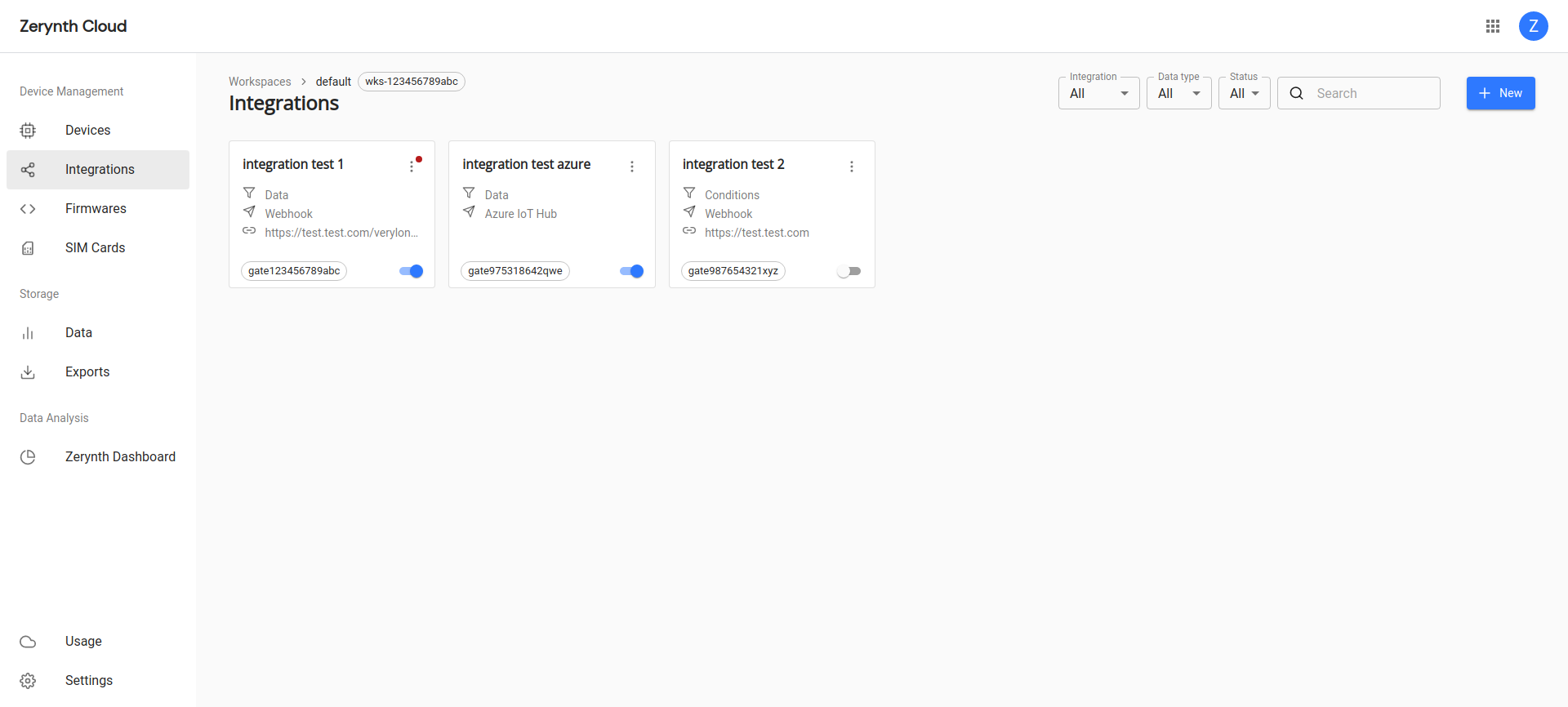Expand the Integration filter dropdown
The height and width of the screenshot is (707, 1568).
[x=1099, y=93]
